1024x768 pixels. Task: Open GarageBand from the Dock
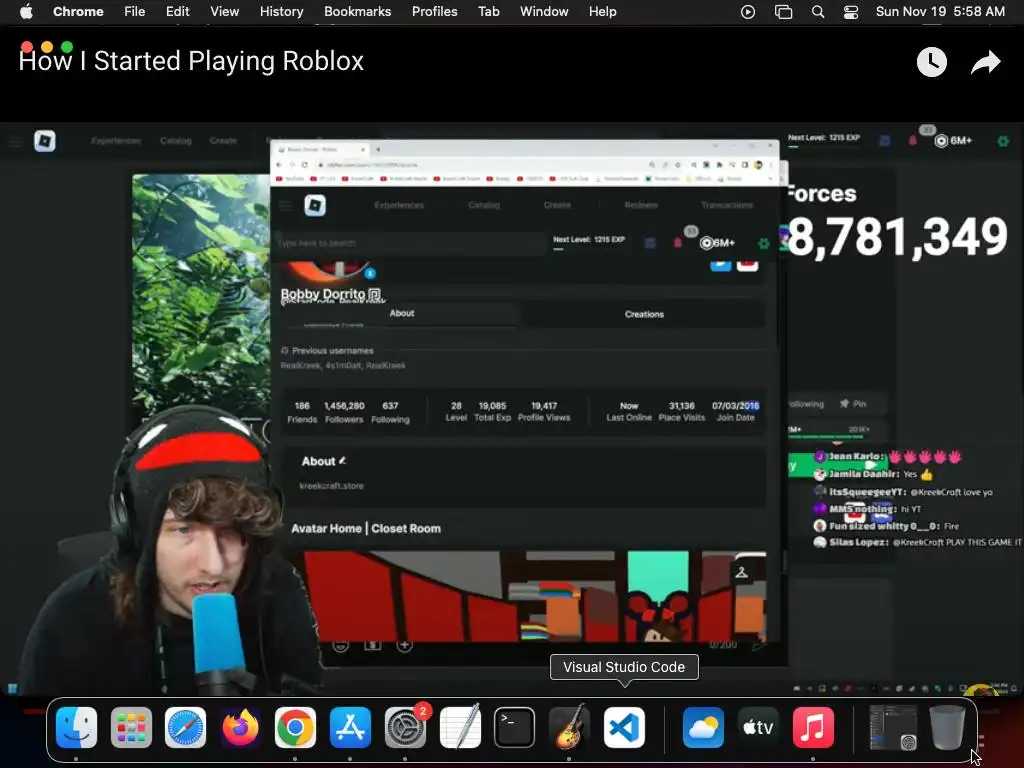point(569,727)
